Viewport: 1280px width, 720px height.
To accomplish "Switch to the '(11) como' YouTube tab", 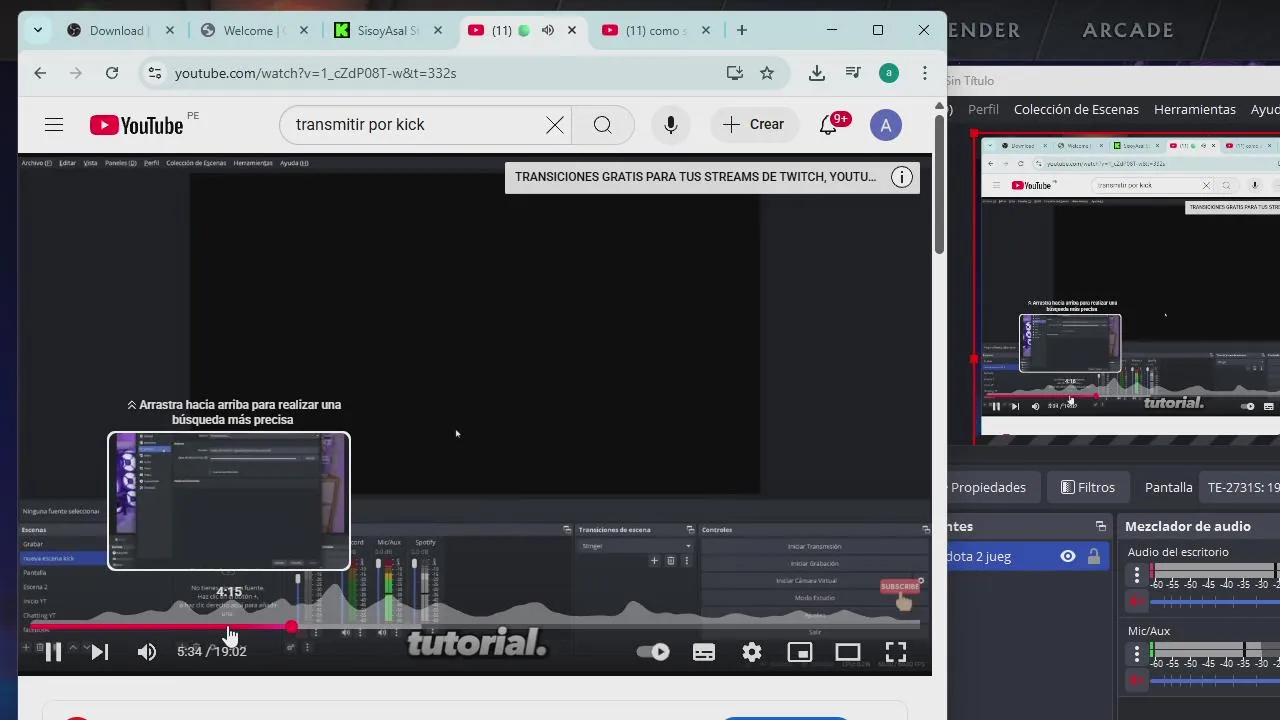I will click(655, 30).
